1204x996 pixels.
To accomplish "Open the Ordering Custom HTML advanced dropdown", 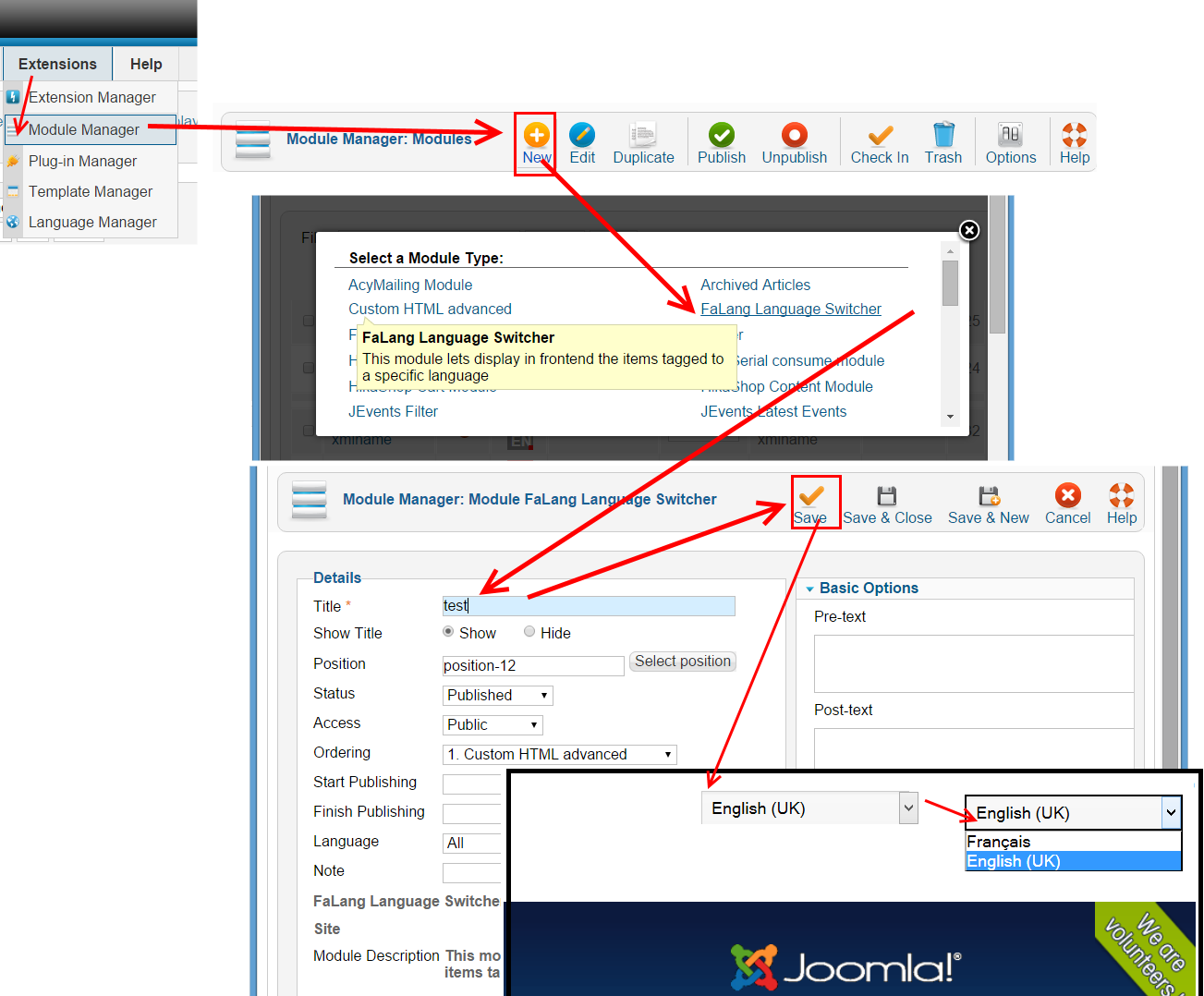I will (560, 754).
